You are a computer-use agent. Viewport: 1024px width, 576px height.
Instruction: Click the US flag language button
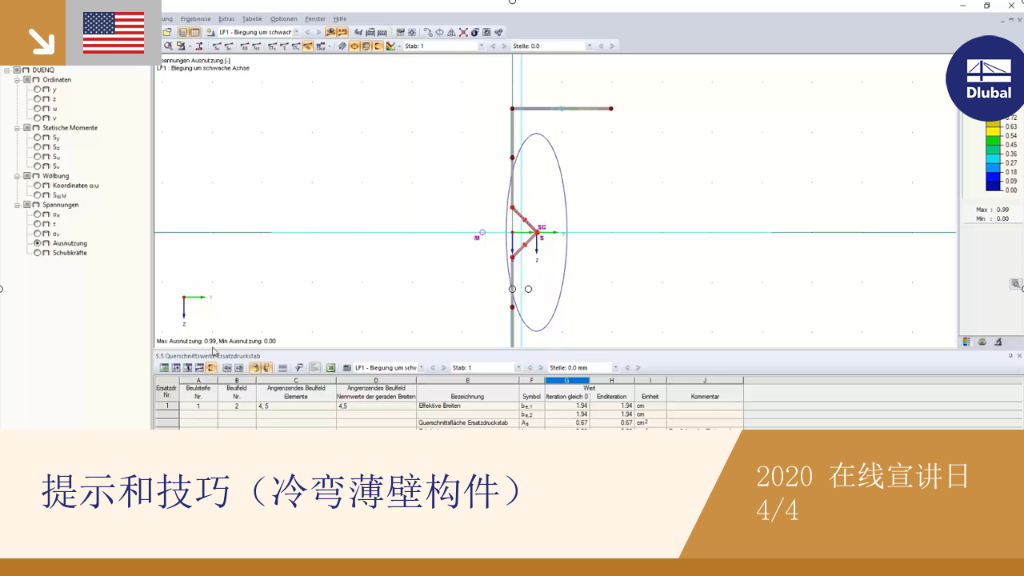click(114, 33)
